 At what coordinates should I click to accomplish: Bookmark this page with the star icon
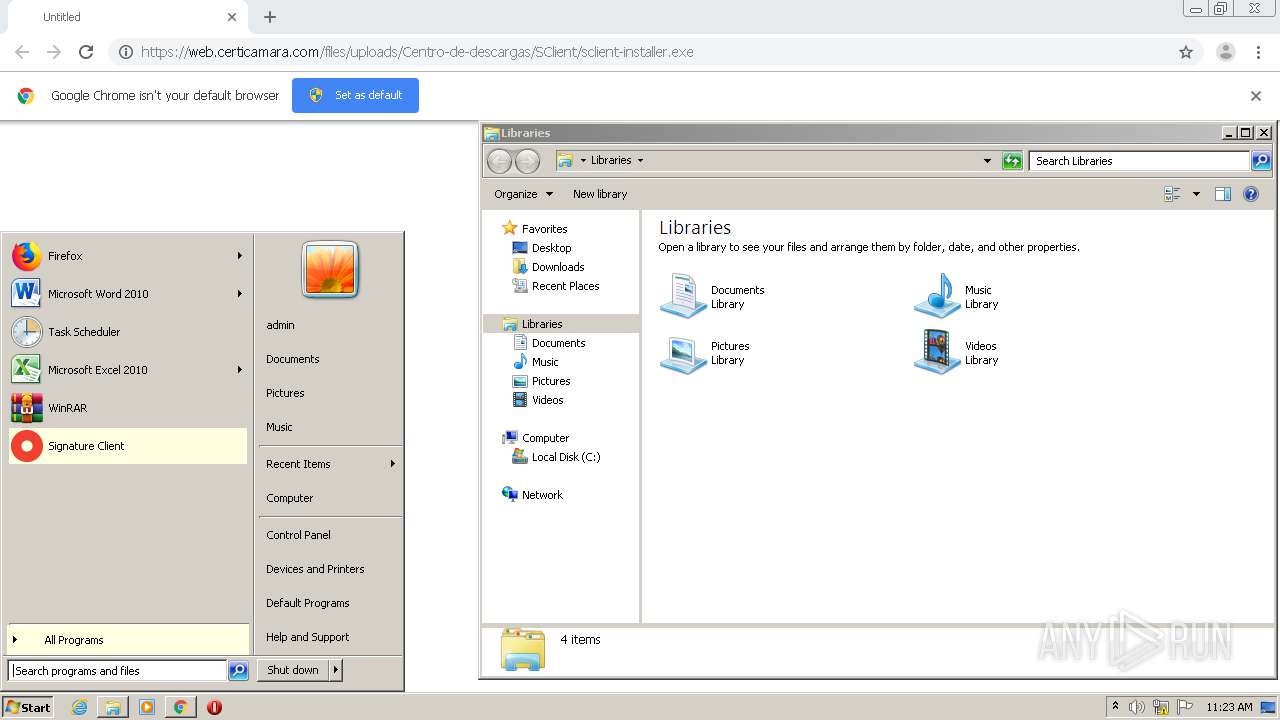coord(1186,52)
